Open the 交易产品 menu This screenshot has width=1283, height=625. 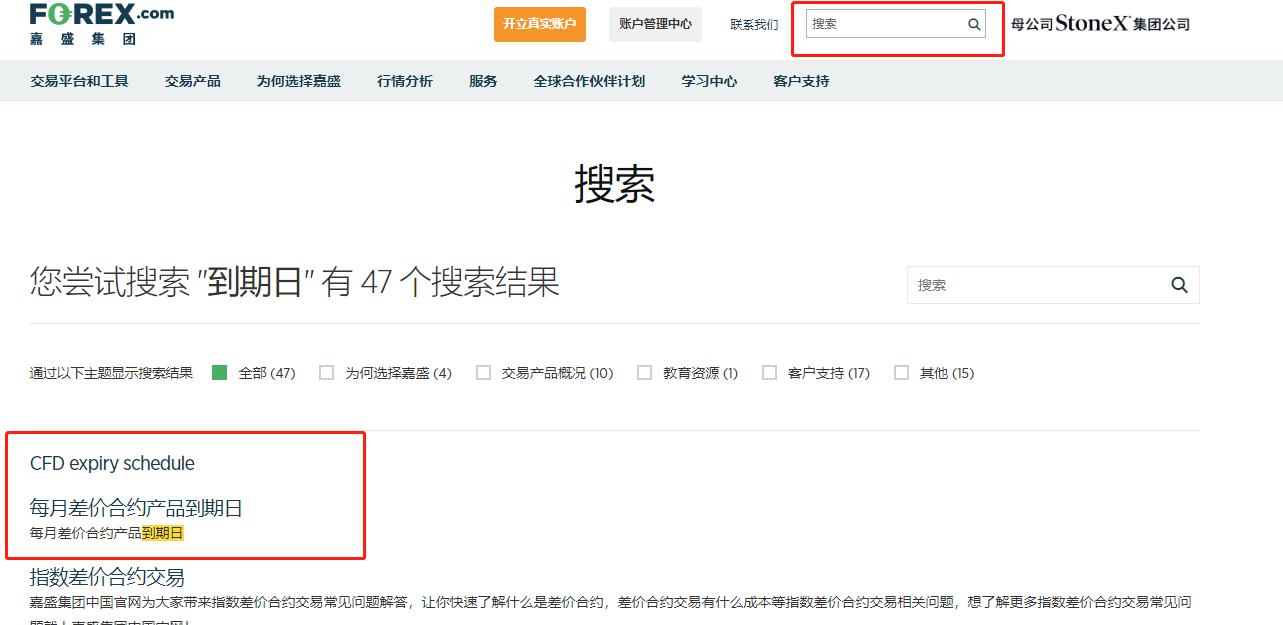(192, 81)
